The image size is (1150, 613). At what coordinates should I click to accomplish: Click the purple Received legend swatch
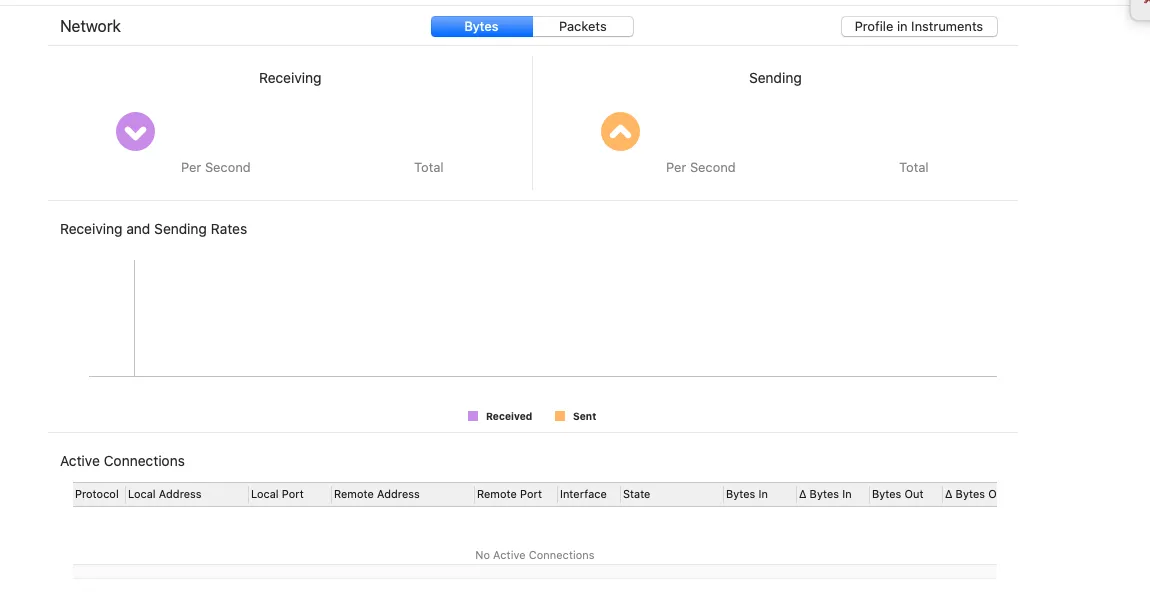pyautogui.click(x=473, y=416)
